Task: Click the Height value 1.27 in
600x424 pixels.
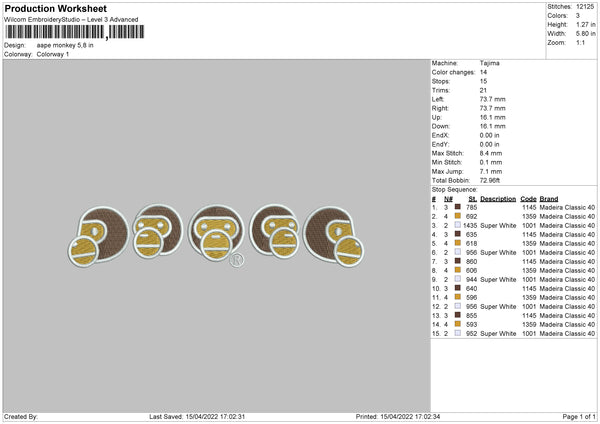Action: tap(586, 24)
